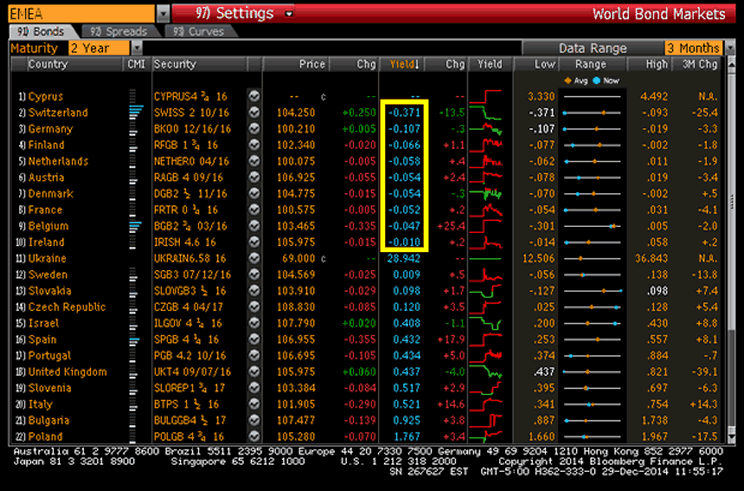The width and height of the screenshot is (744, 491).
Task: Sort by the CMI column header
Action: pyautogui.click(x=137, y=64)
